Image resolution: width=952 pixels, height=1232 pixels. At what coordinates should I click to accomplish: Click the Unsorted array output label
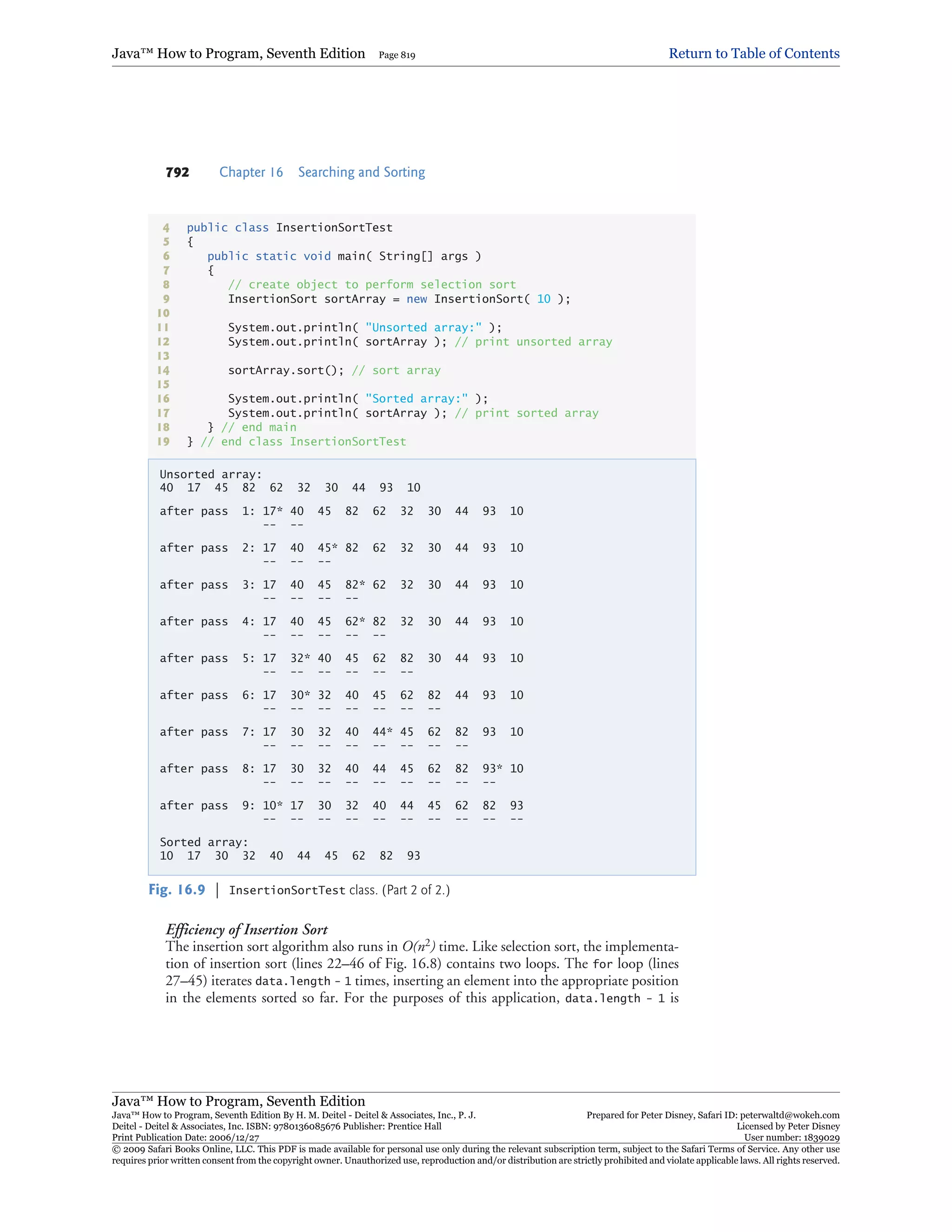pyautogui.click(x=211, y=474)
